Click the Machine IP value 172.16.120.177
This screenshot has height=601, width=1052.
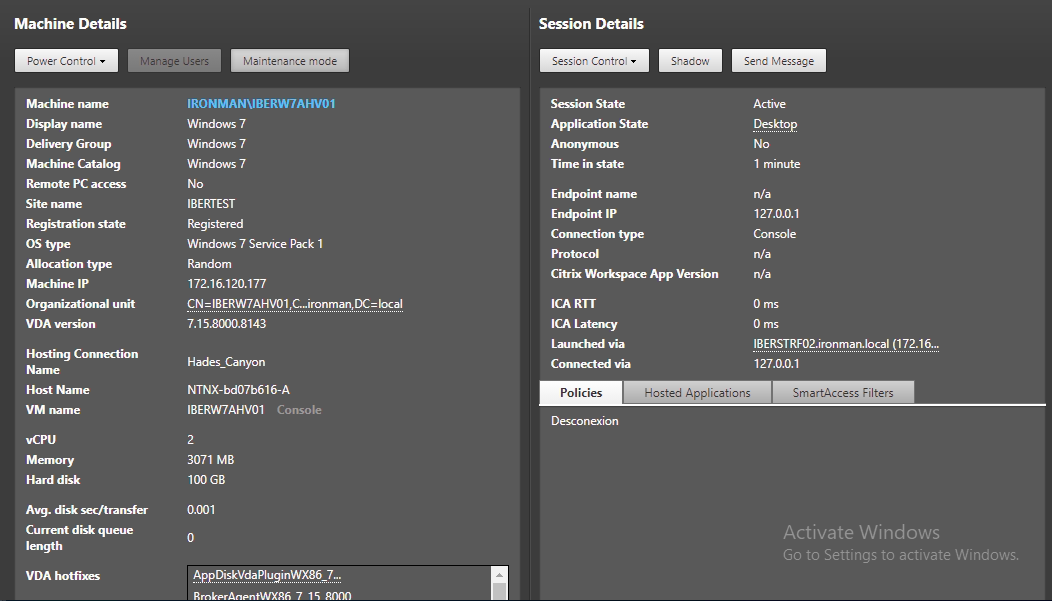227,284
